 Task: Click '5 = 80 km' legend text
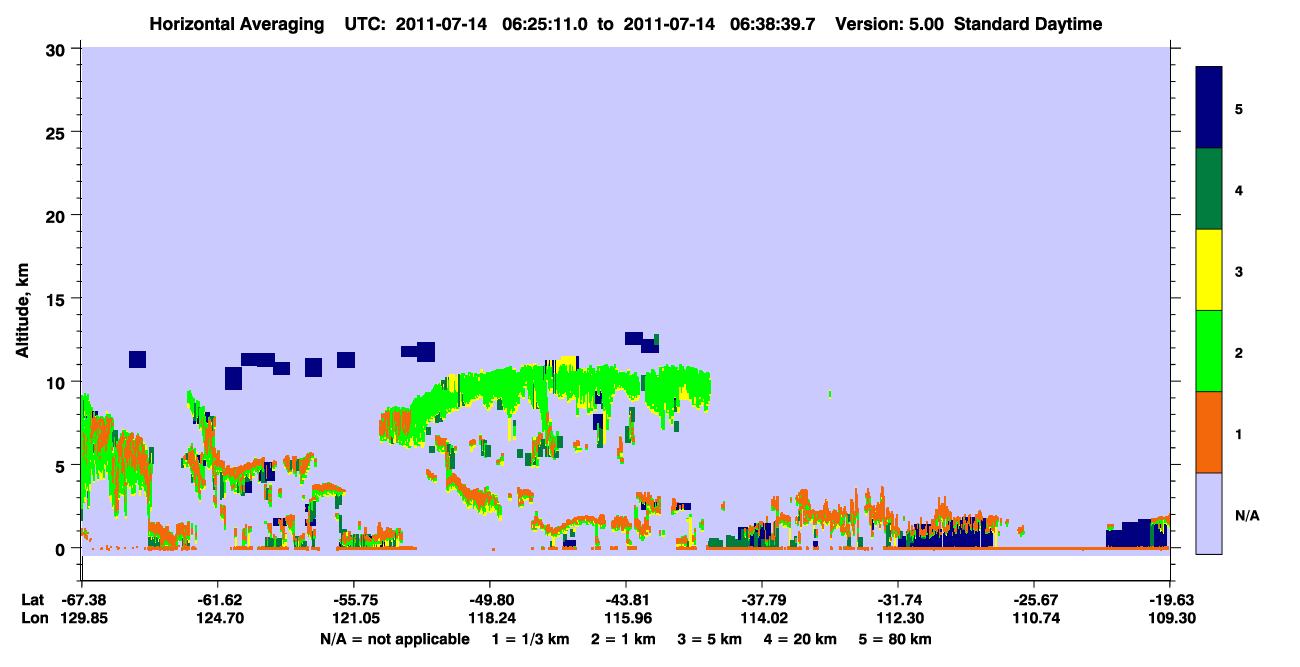pyautogui.click(x=897, y=639)
